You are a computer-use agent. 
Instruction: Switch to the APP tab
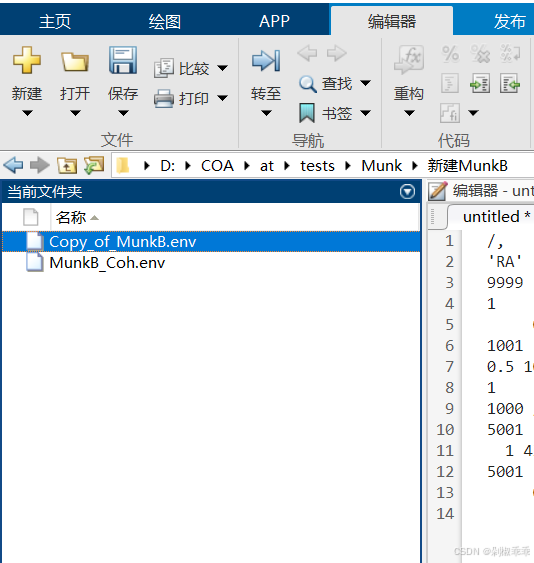274,21
